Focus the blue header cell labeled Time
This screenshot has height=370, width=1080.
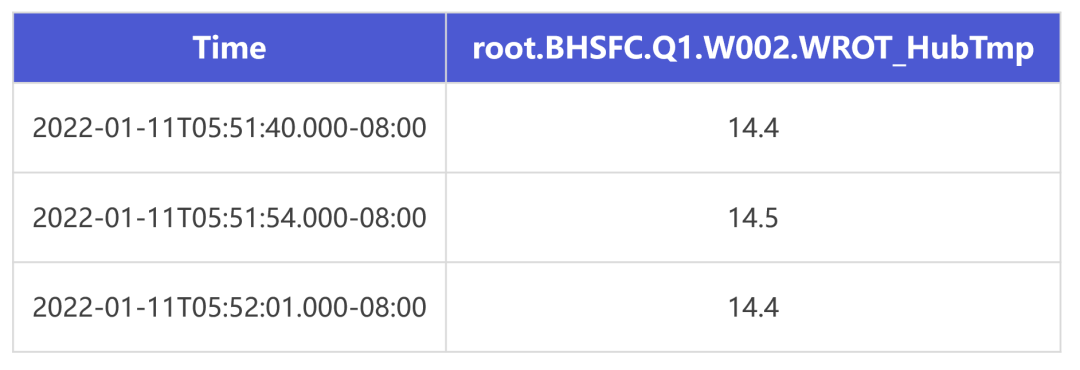point(229,48)
